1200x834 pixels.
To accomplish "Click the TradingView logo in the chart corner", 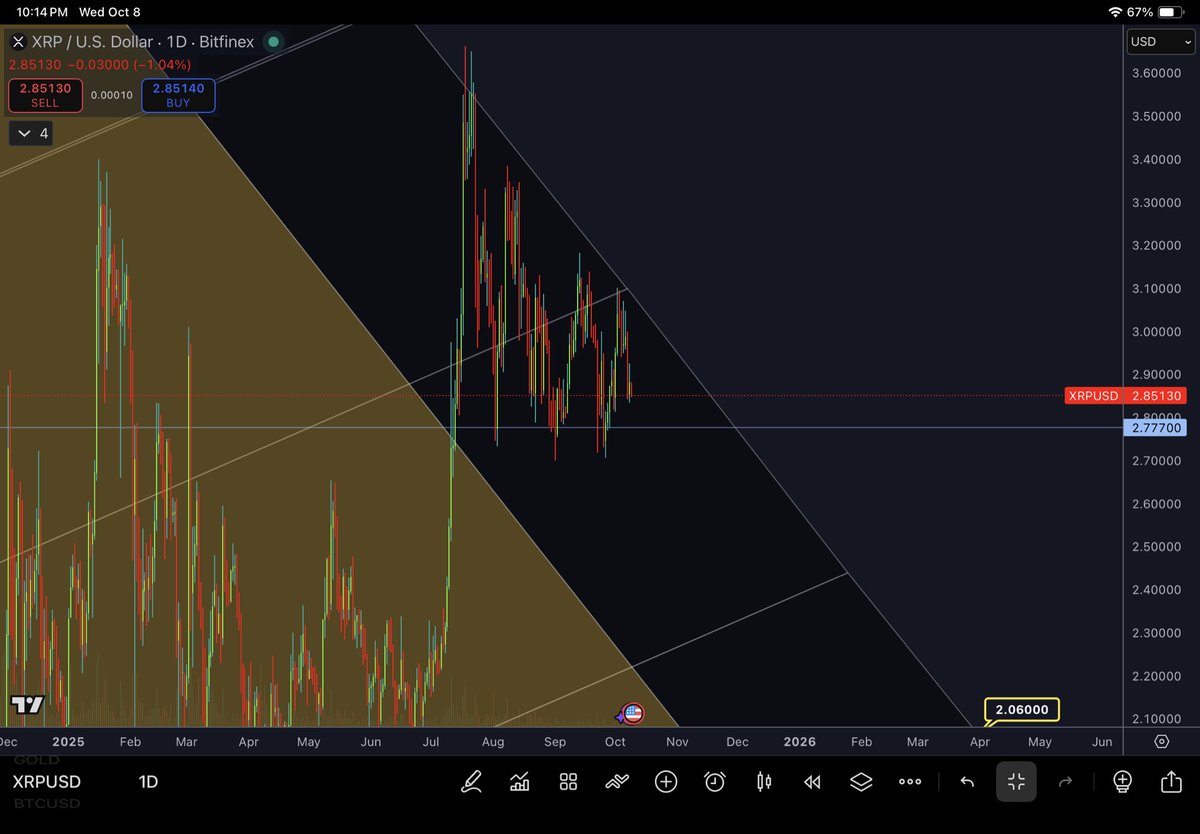I will [x=28, y=705].
